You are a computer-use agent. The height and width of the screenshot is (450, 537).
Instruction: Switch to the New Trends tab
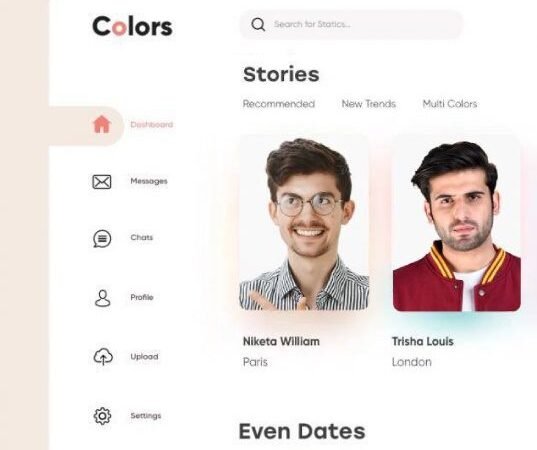[x=369, y=104]
